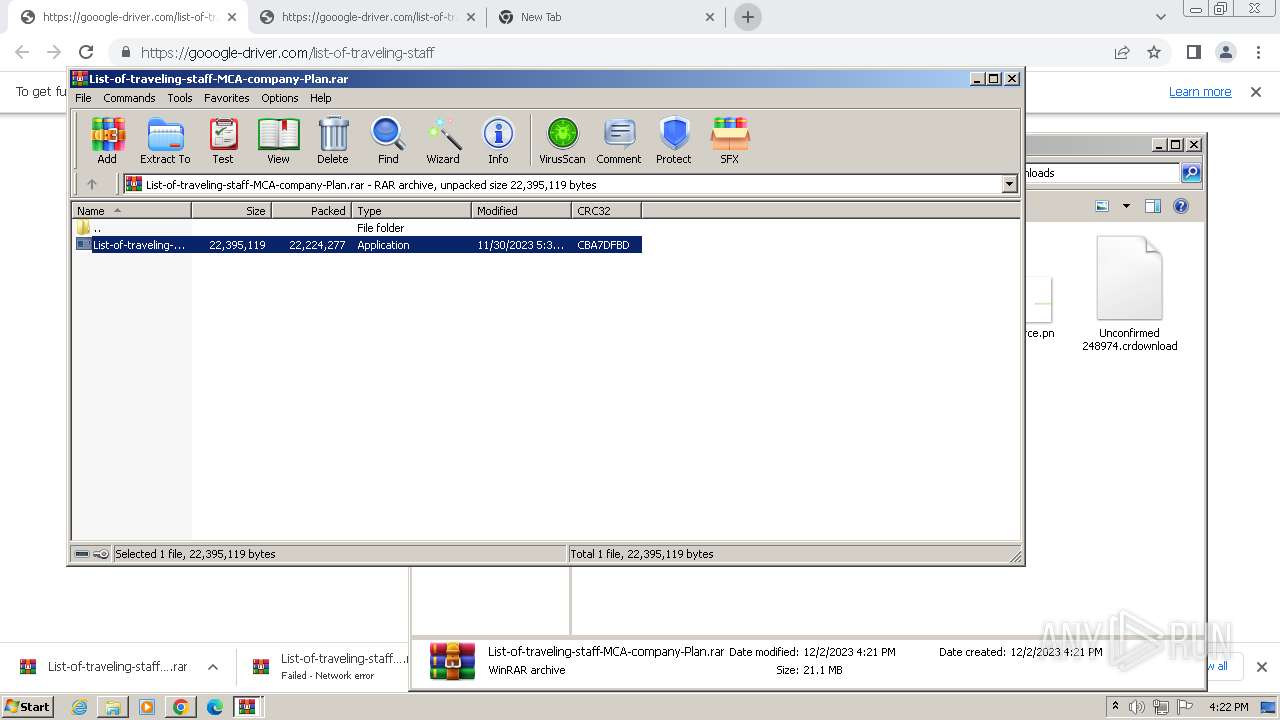The height and width of the screenshot is (720, 1280).
Task: Open a new Chrome tab with plus
Action: pyautogui.click(x=747, y=17)
